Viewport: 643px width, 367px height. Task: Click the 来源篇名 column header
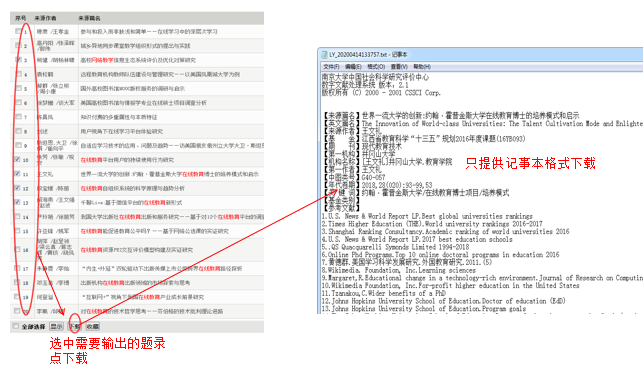click(x=89, y=18)
